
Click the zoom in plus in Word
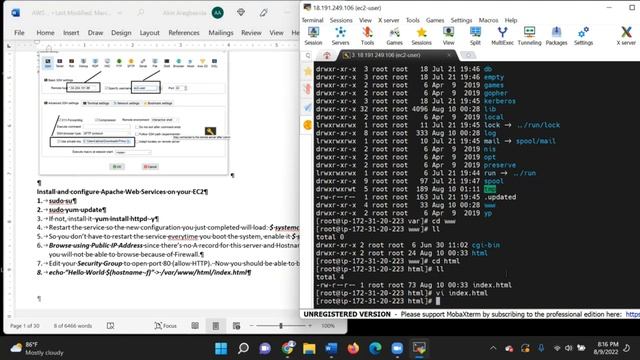coord(310,325)
